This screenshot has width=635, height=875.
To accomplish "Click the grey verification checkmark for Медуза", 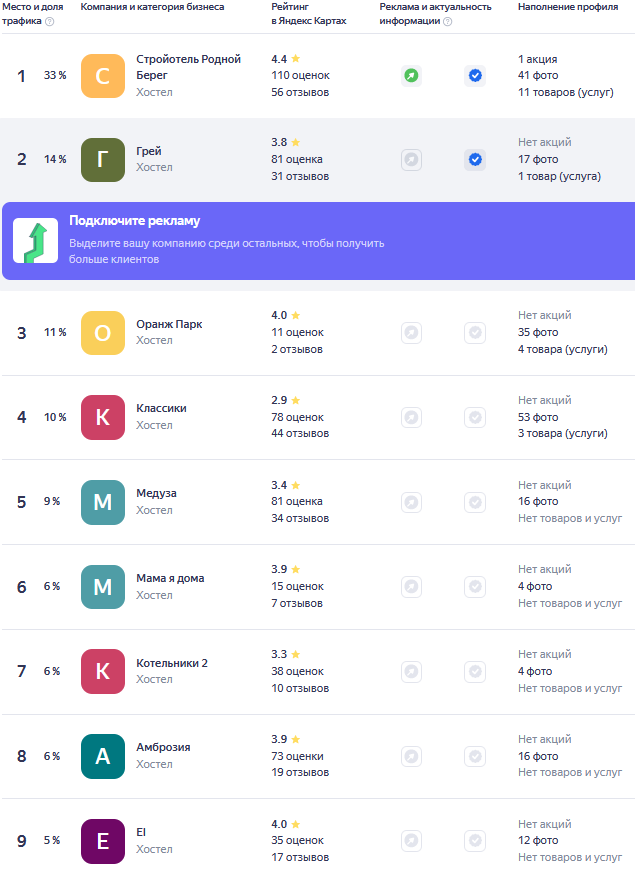I will pos(475,502).
